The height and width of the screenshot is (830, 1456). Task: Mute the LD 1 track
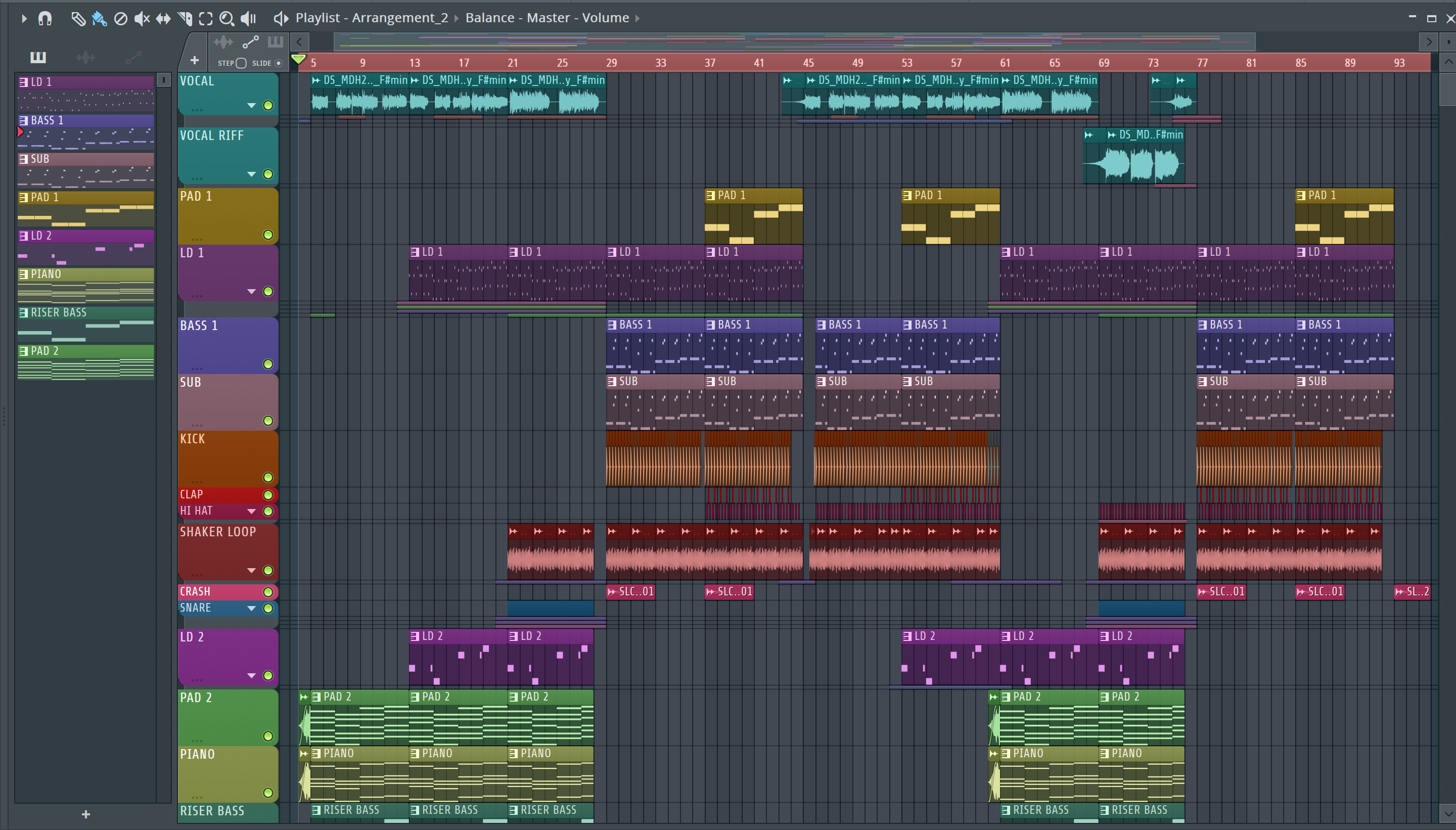click(x=268, y=291)
